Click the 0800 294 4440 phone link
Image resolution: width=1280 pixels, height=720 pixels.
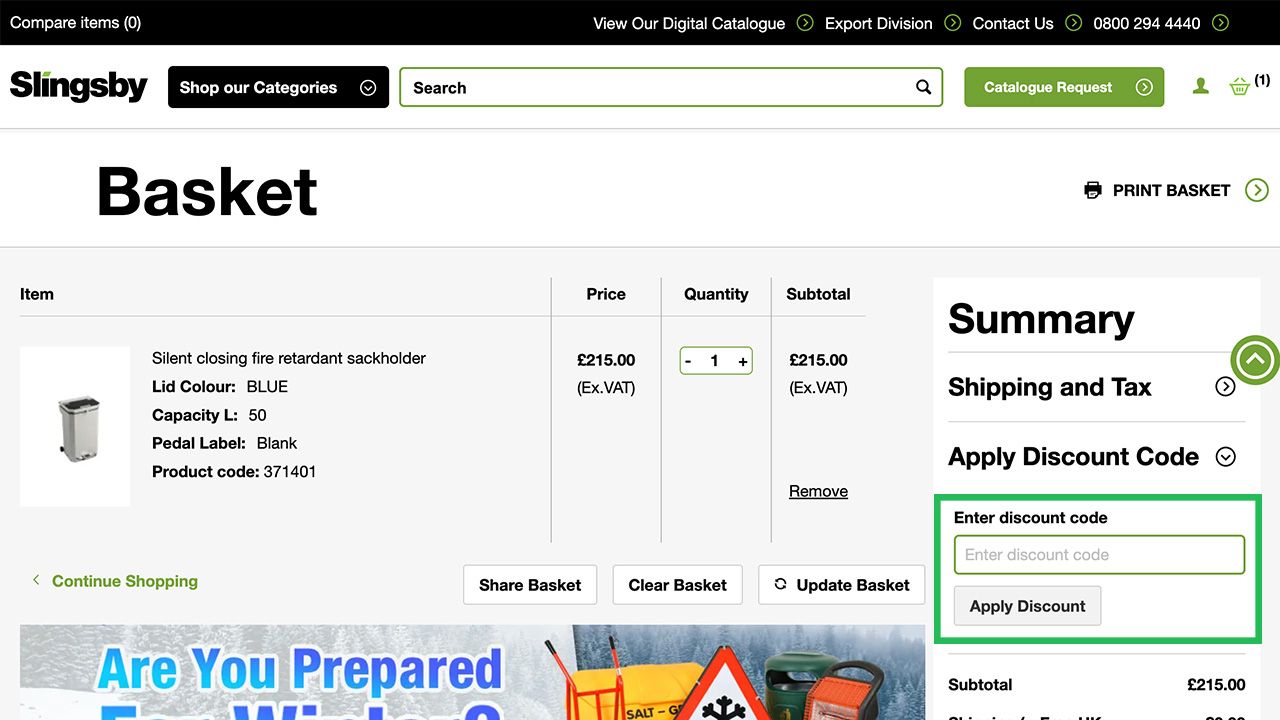[x=1146, y=23]
